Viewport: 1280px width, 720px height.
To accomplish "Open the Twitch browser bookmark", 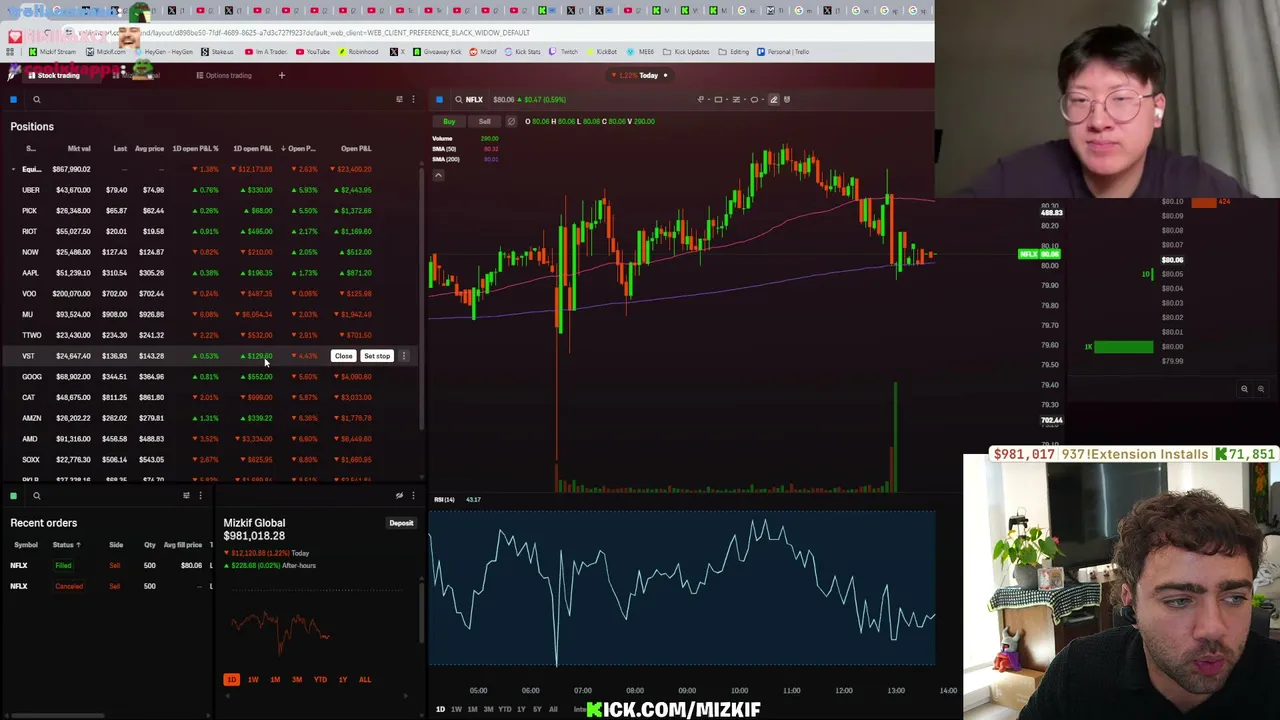I will coord(564,52).
